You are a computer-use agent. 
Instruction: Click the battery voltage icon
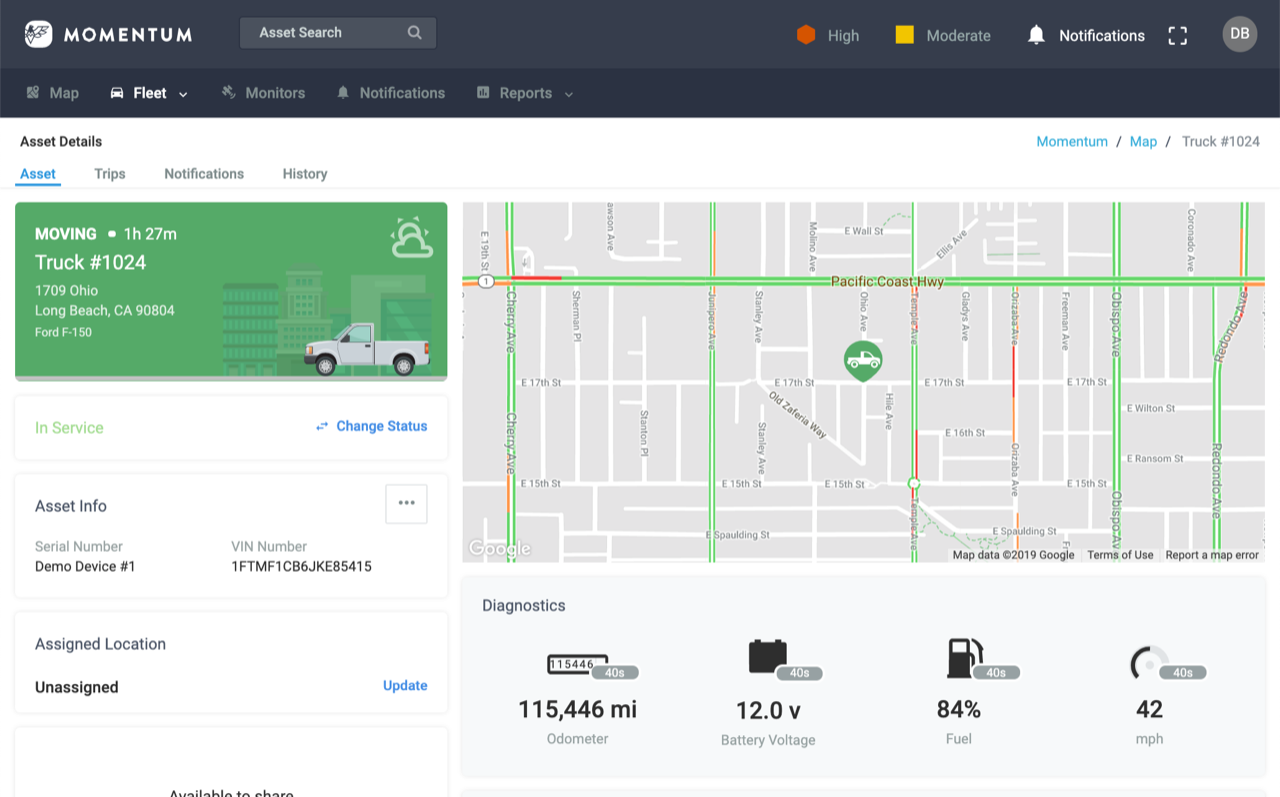click(x=768, y=656)
